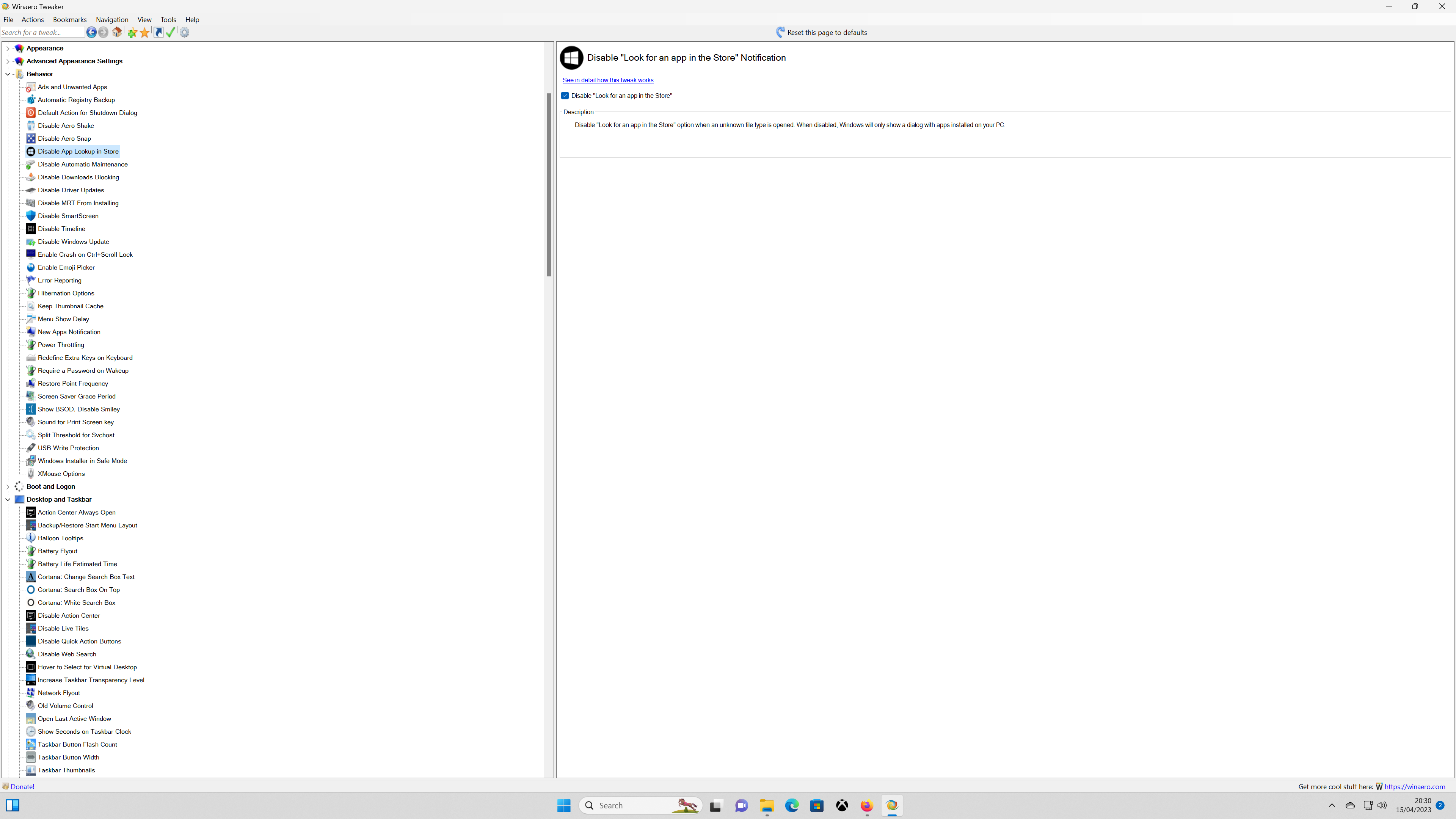Click the Balloon Tooltips info icon
This screenshot has width=1456, height=819.
coord(31,538)
